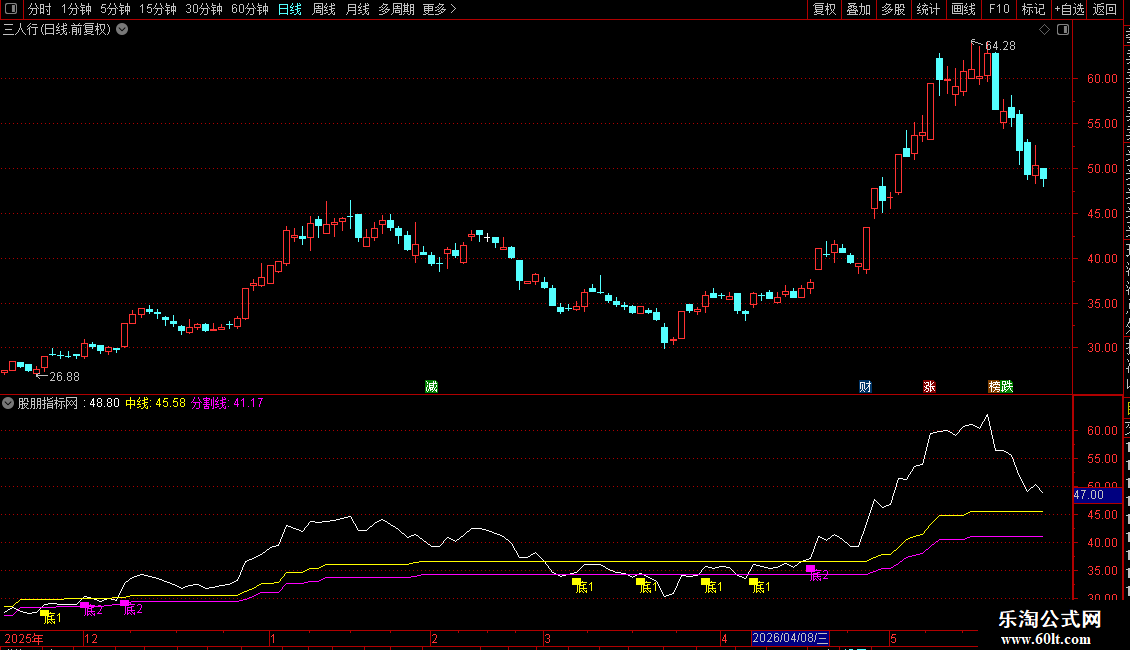This screenshot has width=1130, height=650.
Task: Switch to 月线 monthly chart
Action: pyautogui.click(x=357, y=9)
